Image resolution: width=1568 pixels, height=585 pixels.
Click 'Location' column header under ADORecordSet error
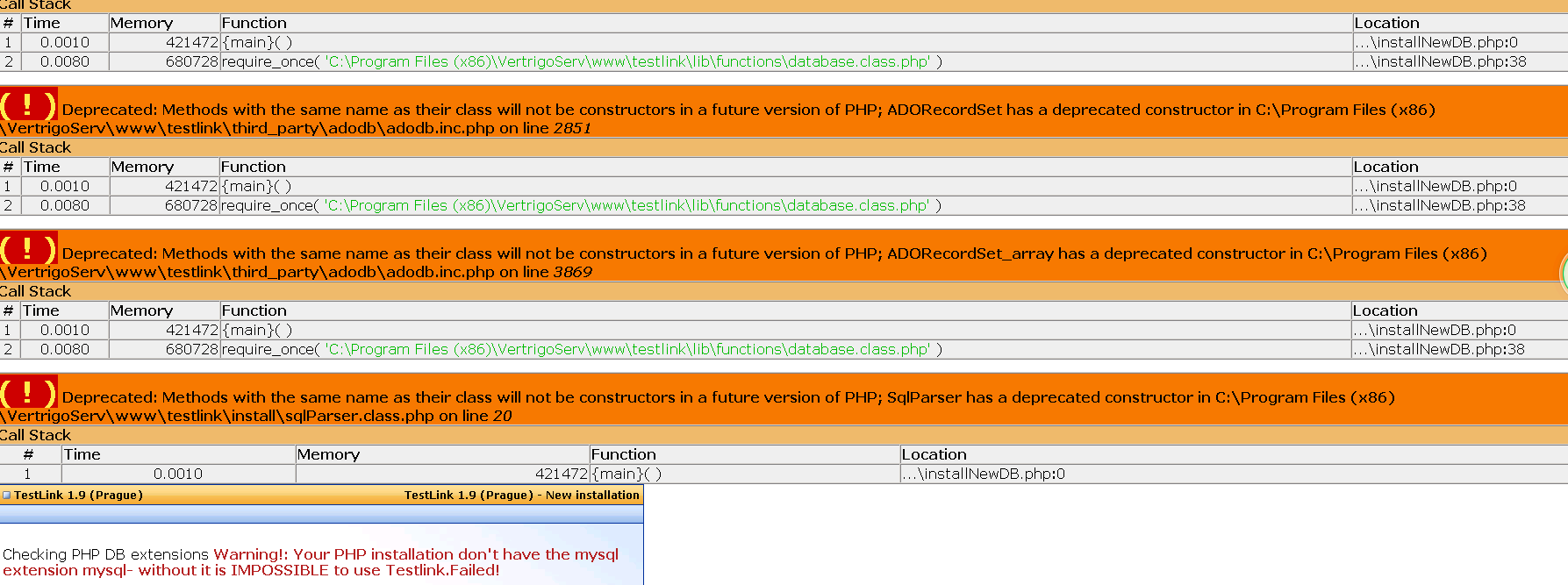pyautogui.click(x=1385, y=167)
